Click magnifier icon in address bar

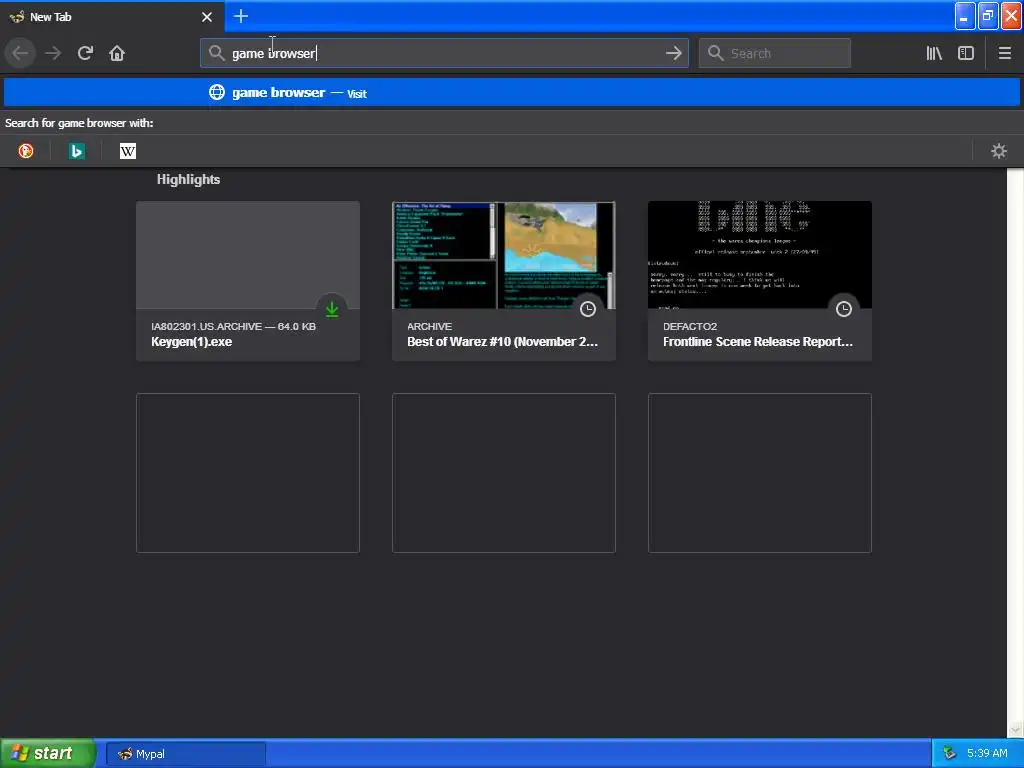217,53
